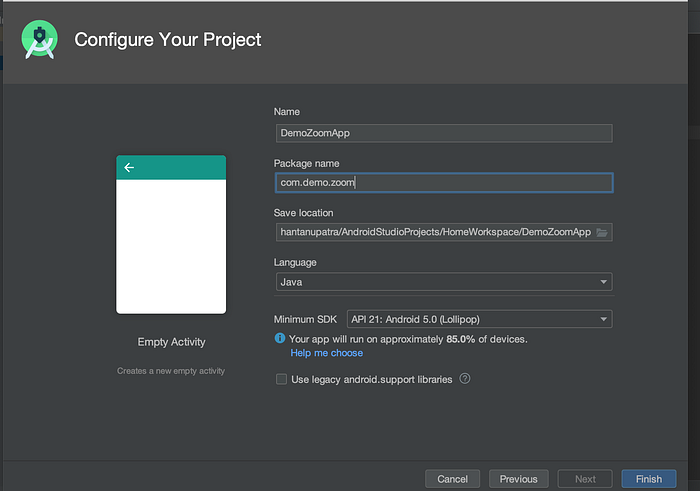
Task: Click the Finish button
Action: tap(648, 479)
